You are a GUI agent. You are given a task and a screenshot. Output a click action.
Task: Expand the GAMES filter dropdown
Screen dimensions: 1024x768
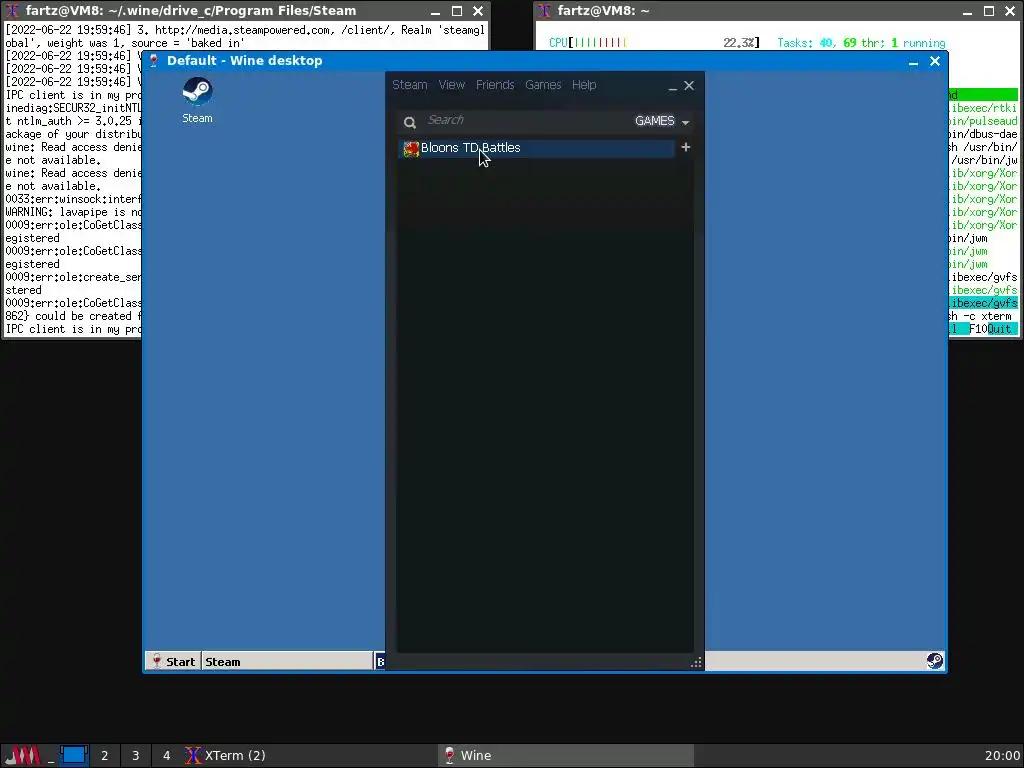662,121
